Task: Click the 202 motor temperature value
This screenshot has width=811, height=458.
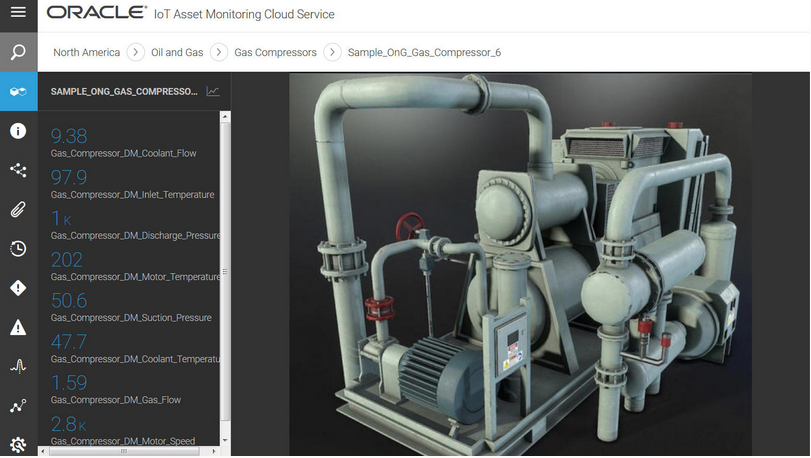Action: (x=67, y=260)
